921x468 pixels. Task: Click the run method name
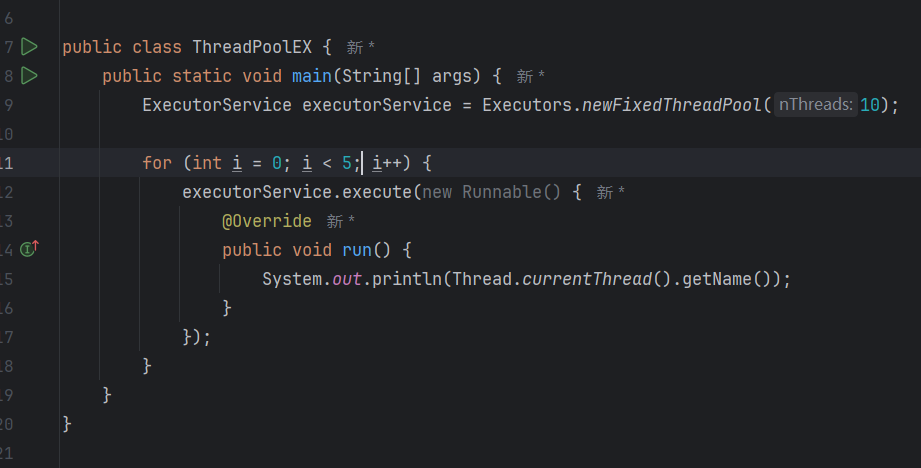pyautogui.click(x=357, y=250)
